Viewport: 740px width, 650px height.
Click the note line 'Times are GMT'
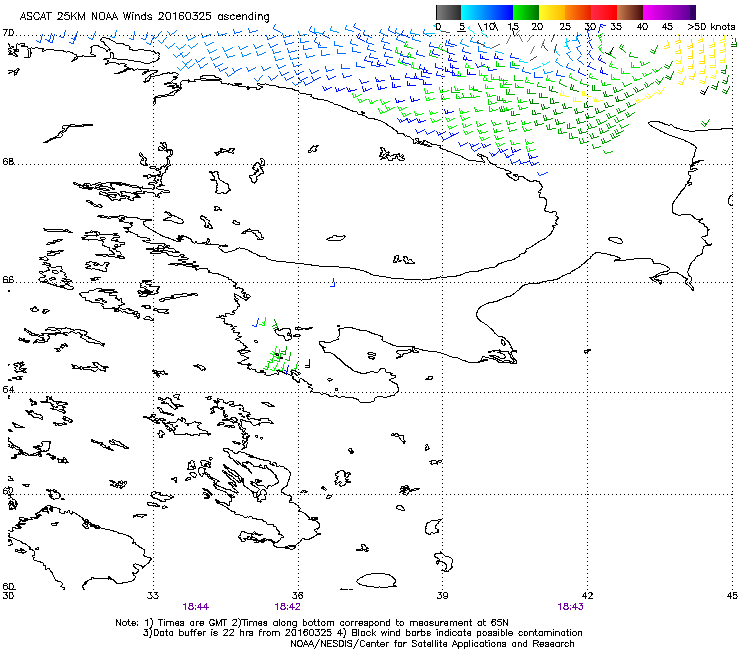192,623
